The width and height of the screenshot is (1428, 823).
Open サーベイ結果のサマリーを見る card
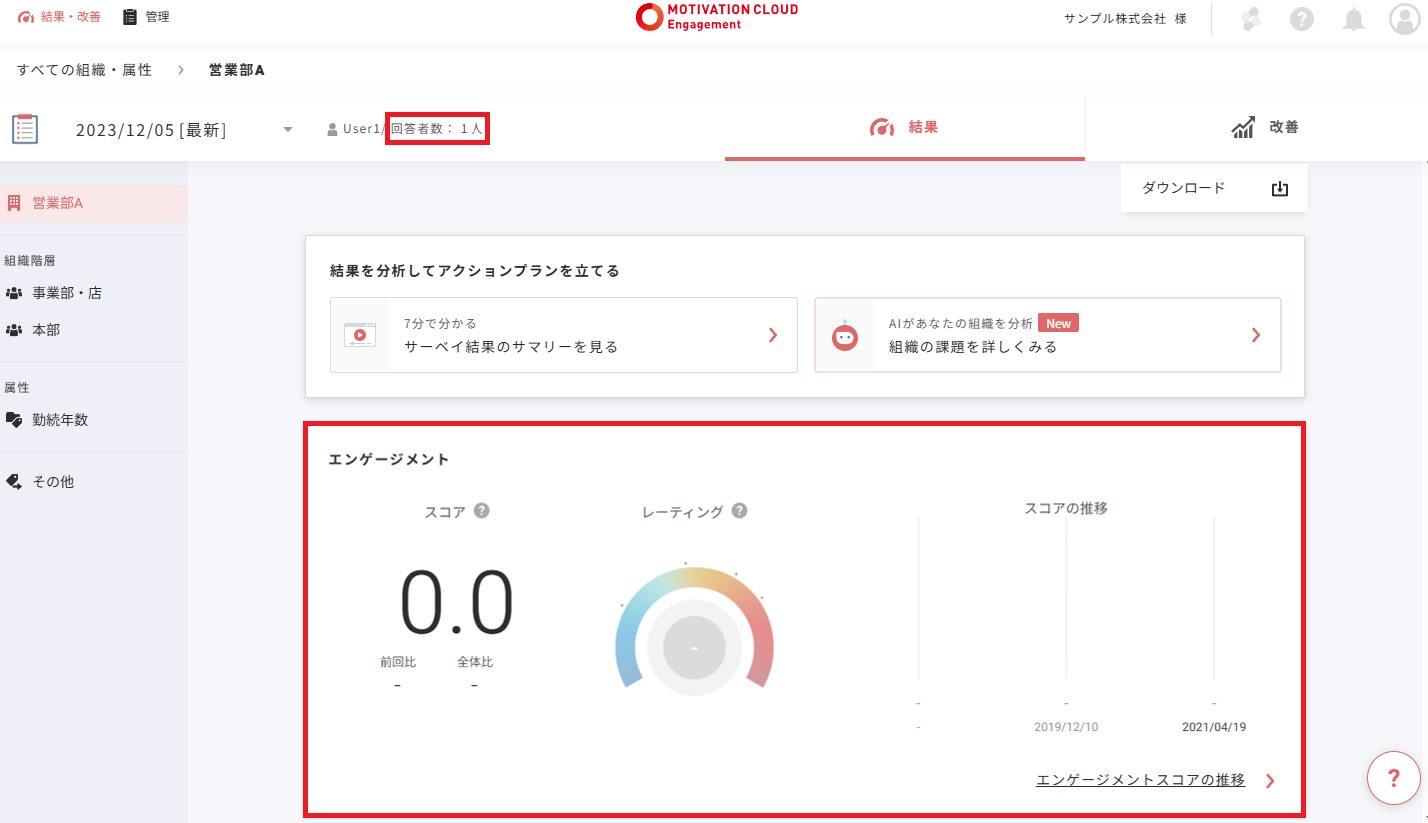(x=563, y=335)
